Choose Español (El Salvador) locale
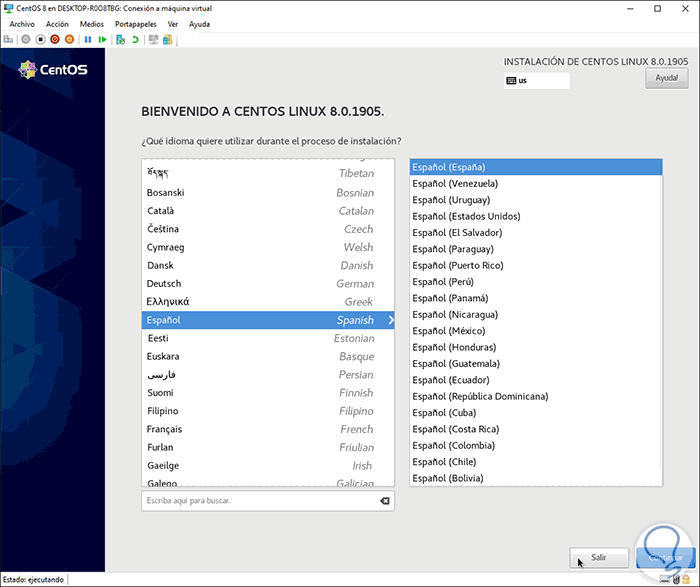 (536, 233)
